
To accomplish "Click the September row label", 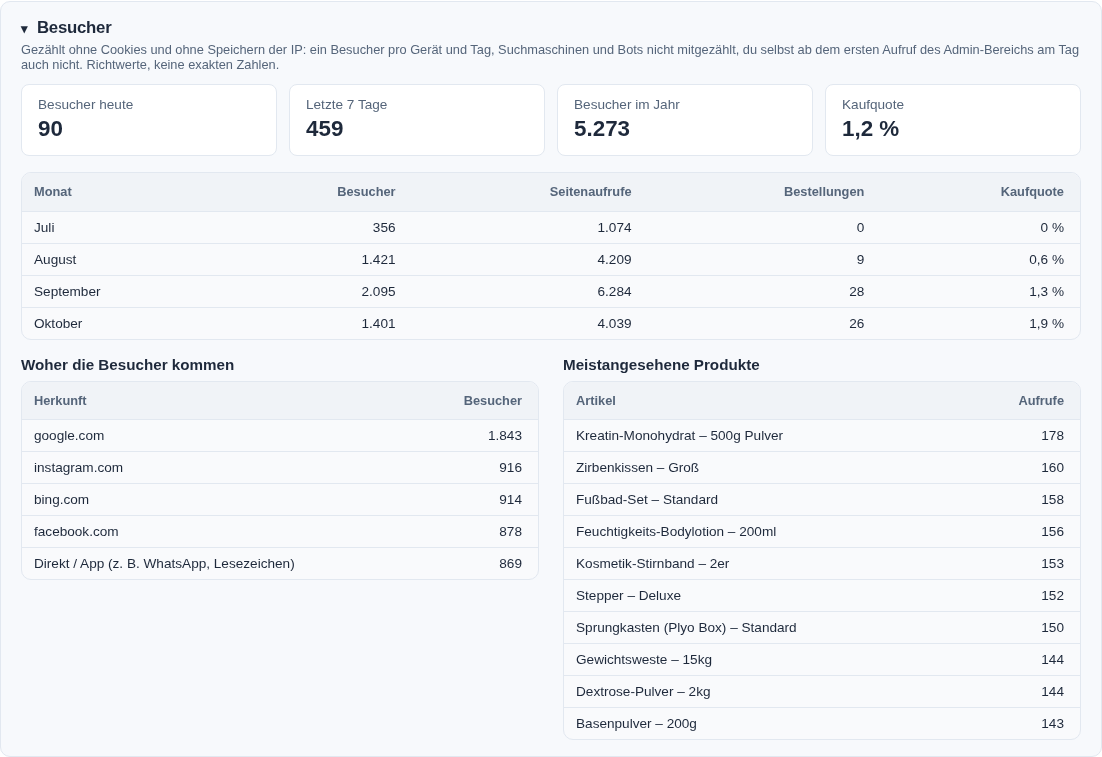I will [67, 292].
